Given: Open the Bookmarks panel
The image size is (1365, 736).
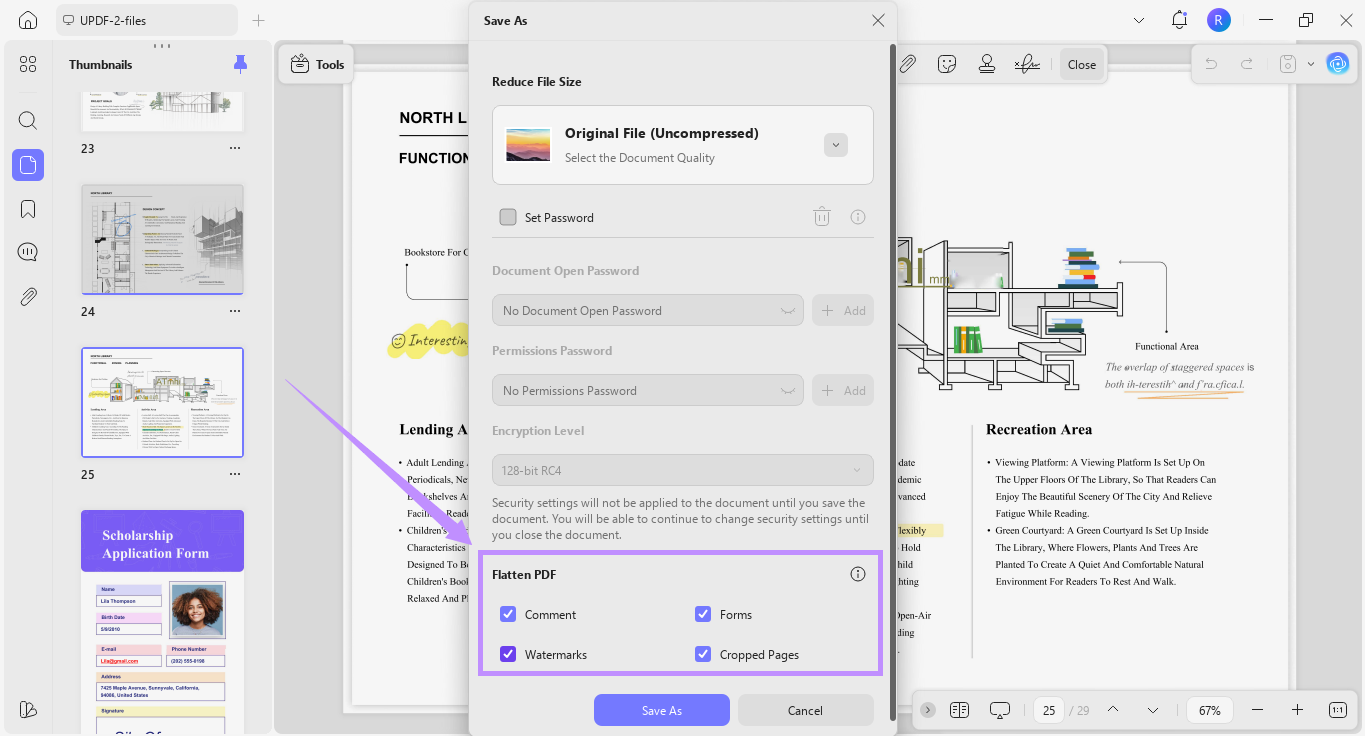Looking at the screenshot, I should [27, 208].
